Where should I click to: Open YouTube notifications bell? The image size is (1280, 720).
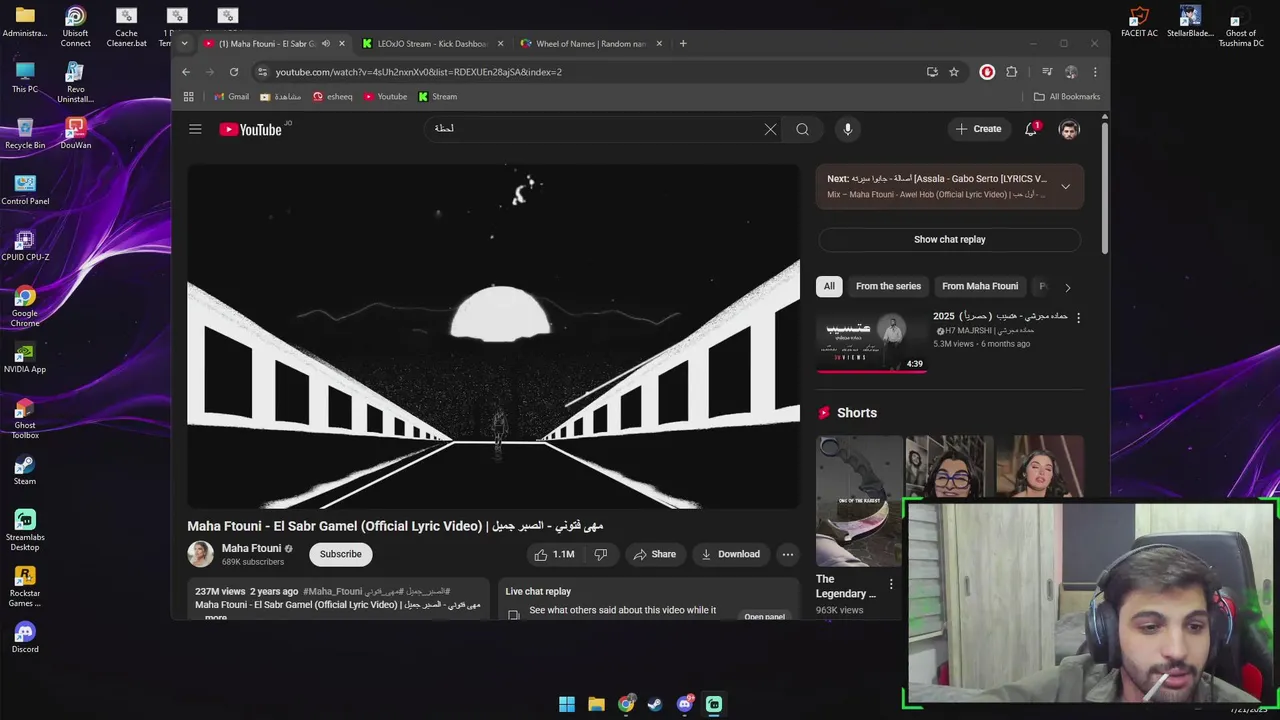pos(1031,129)
